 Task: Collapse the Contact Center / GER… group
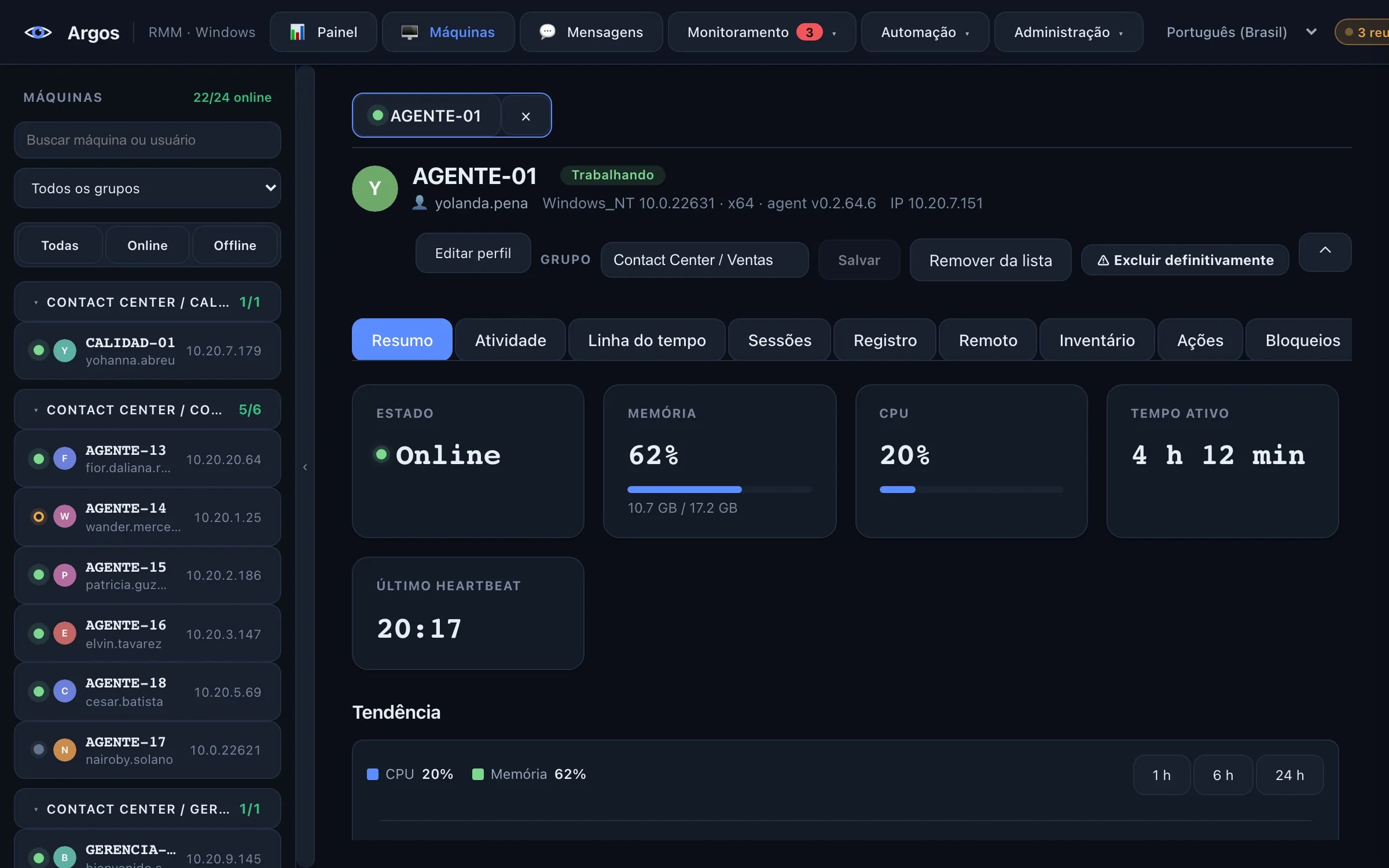tap(148, 809)
